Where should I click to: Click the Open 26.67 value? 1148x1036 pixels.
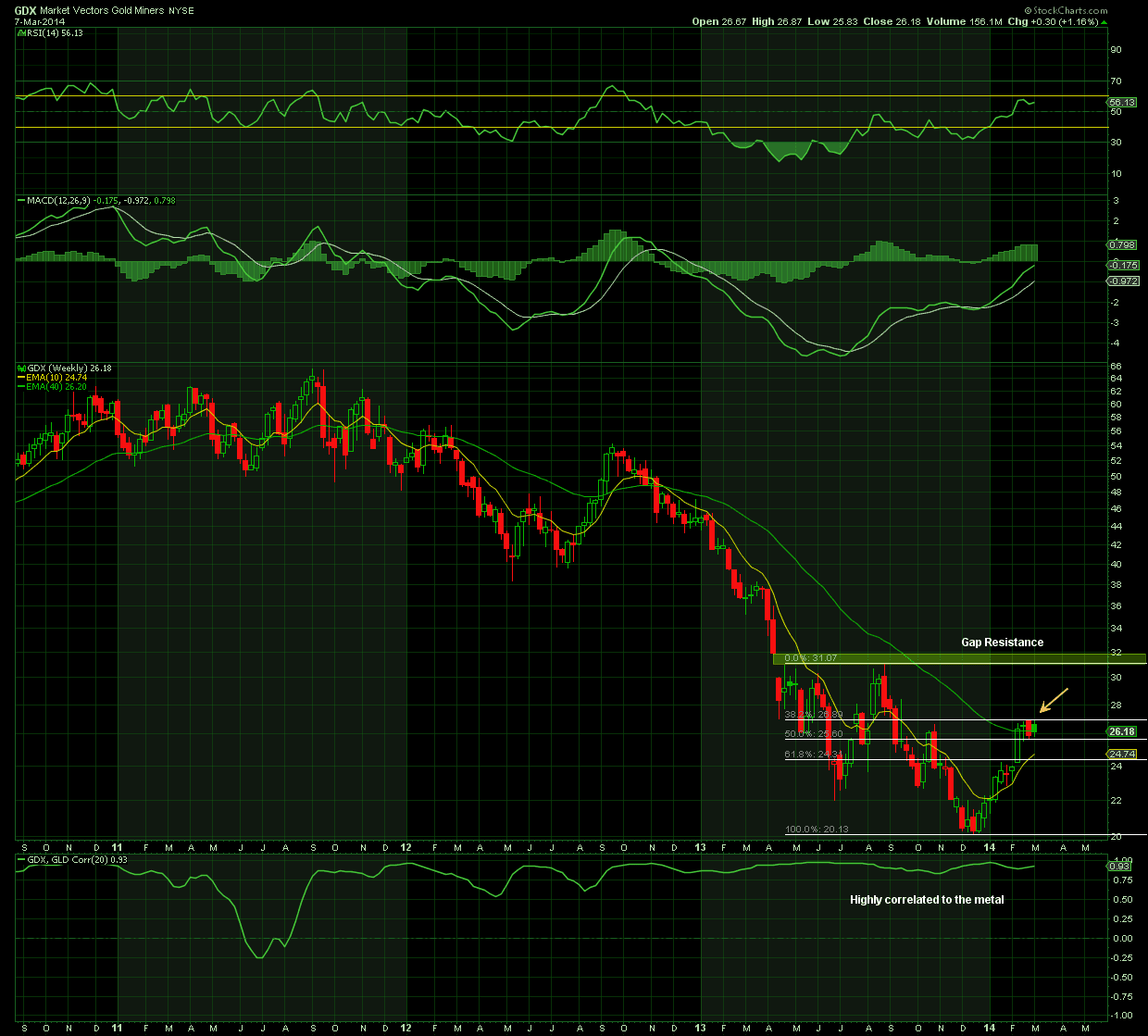pyautogui.click(x=721, y=21)
